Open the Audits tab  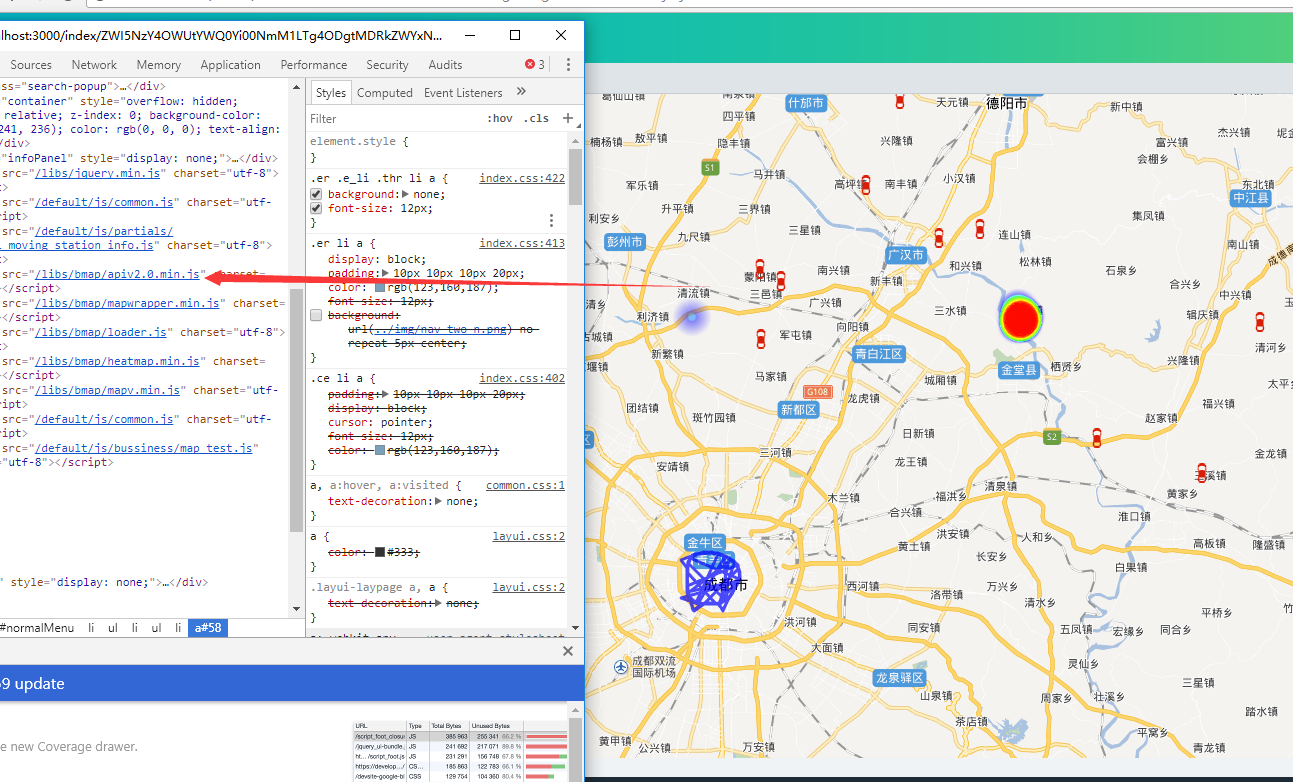[x=445, y=65]
